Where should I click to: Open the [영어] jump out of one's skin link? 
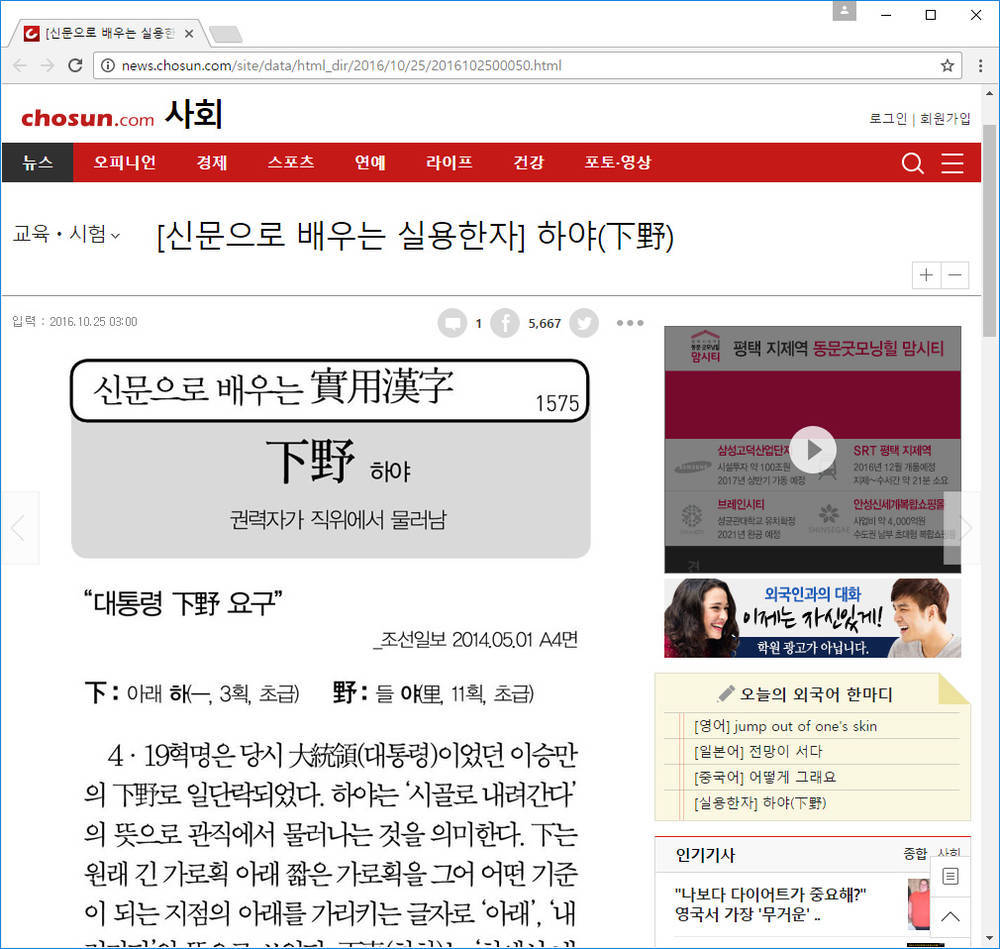(x=785, y=726)
